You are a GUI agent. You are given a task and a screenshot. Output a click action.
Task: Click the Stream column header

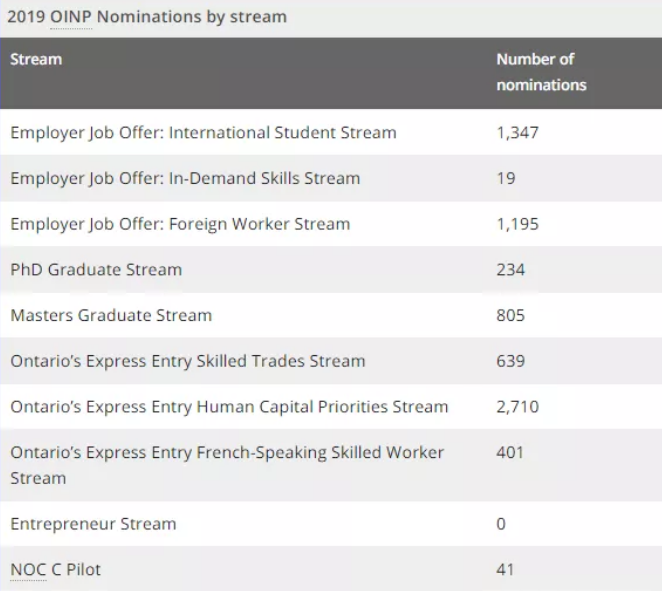click(x=36, y=59)
